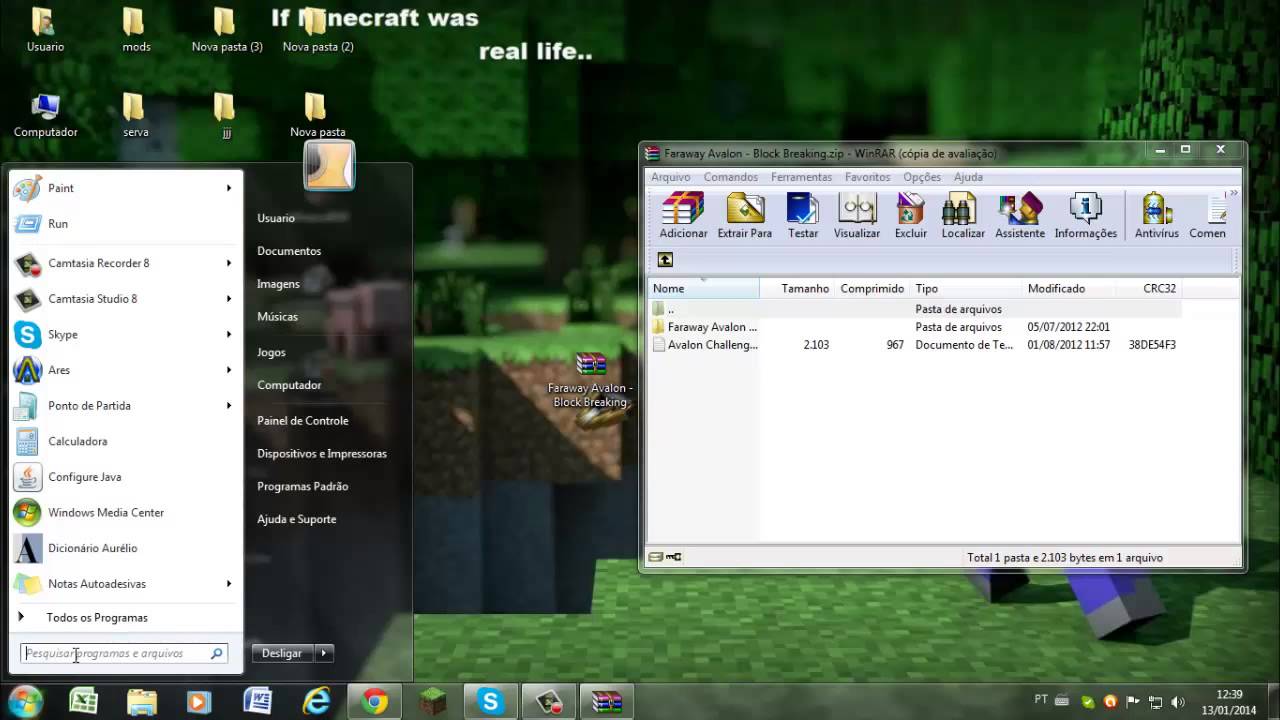Click the Excel icon on the taskbar
This screenshot has height=720, width=1280.
83,702
